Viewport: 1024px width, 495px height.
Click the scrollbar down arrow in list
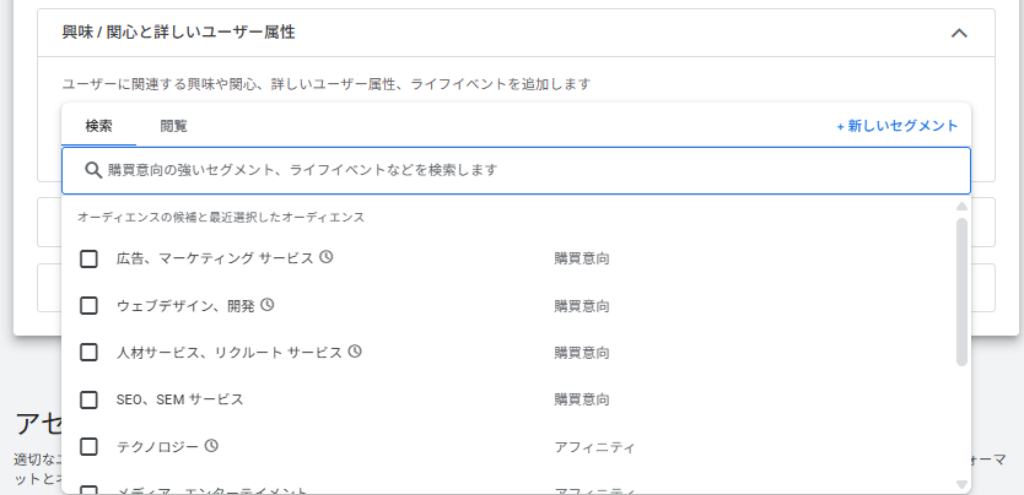tap(961, 484)
